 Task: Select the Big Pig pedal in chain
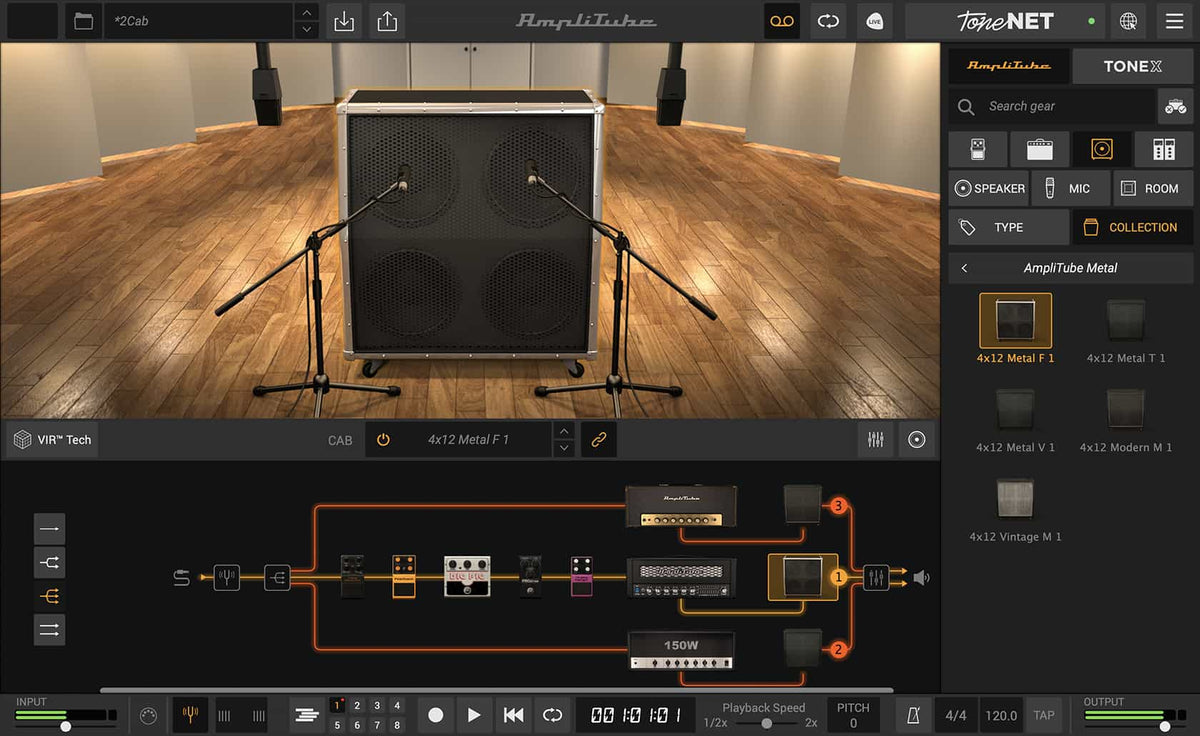[467, 577]
